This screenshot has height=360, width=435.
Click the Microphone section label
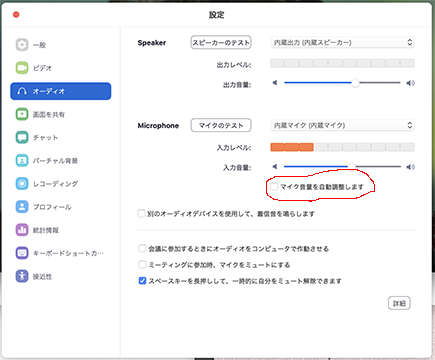pyautogui.click(x=158, y=126)
